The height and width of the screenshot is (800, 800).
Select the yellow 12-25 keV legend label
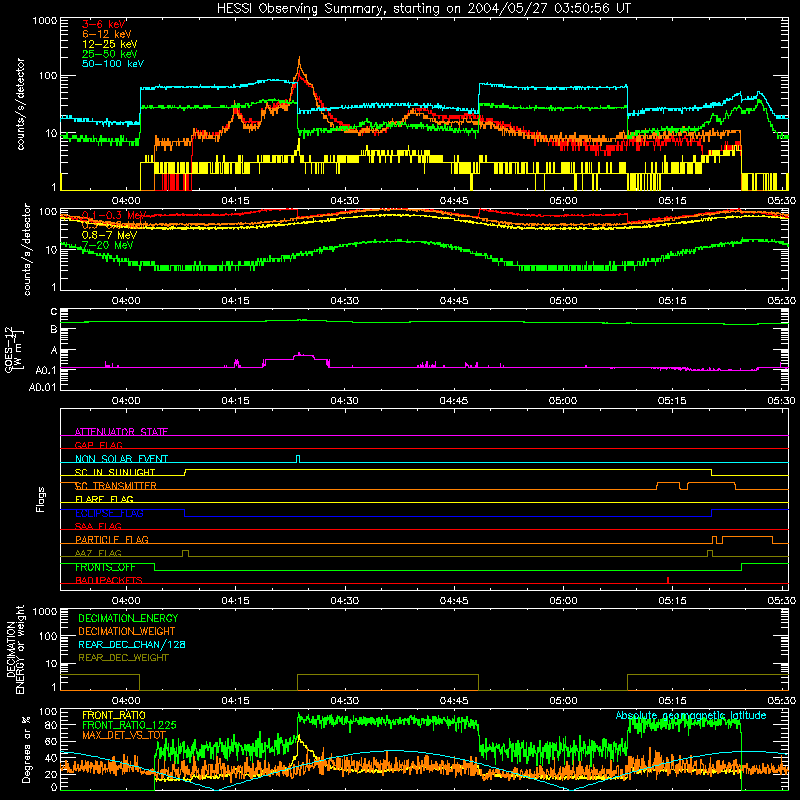tap(110, 44)
